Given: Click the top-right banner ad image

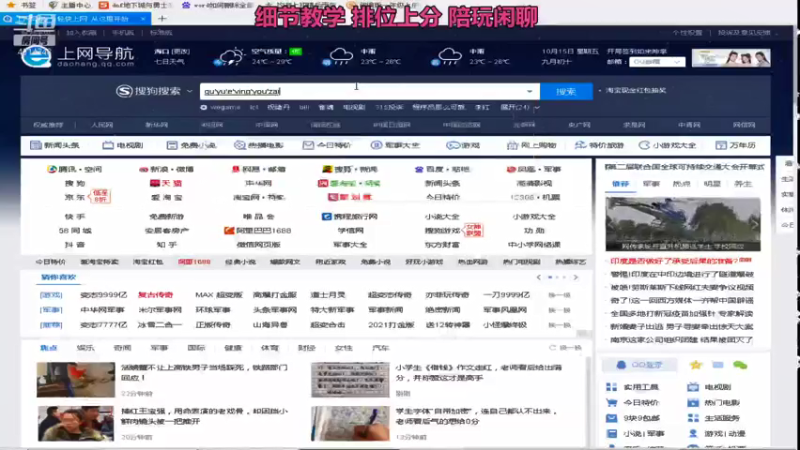Looking at the screenshot, I should [731, 58].
